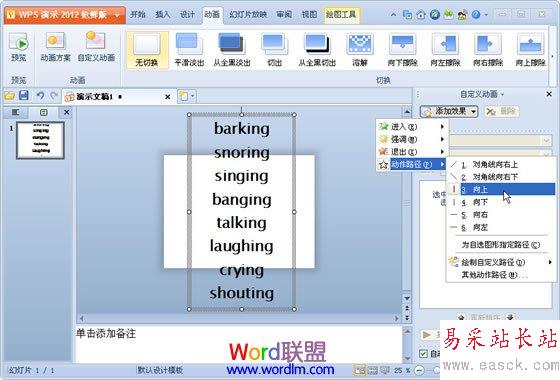Screen dimensions: 560x380
Task: Choose More Motion Paths (其他动作路径)
Action: [501, 275]
